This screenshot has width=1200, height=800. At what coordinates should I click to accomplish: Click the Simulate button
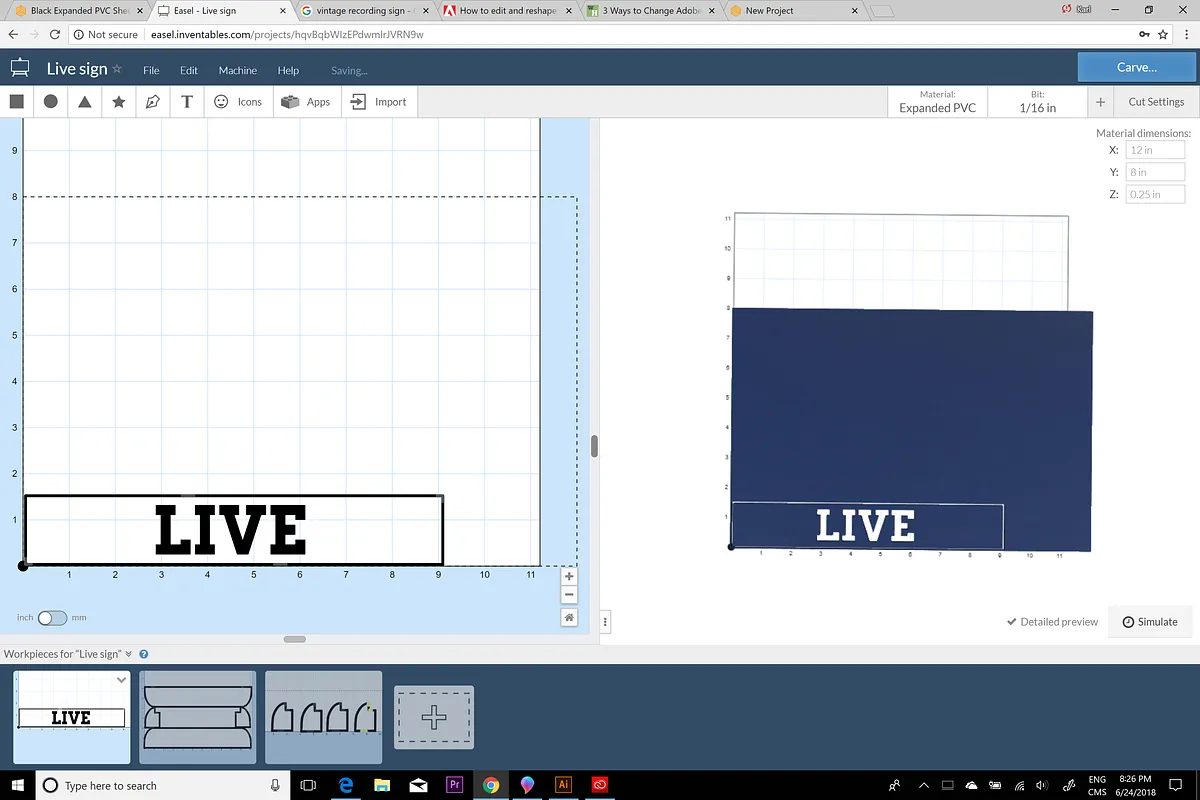[x=1150, y=622]
